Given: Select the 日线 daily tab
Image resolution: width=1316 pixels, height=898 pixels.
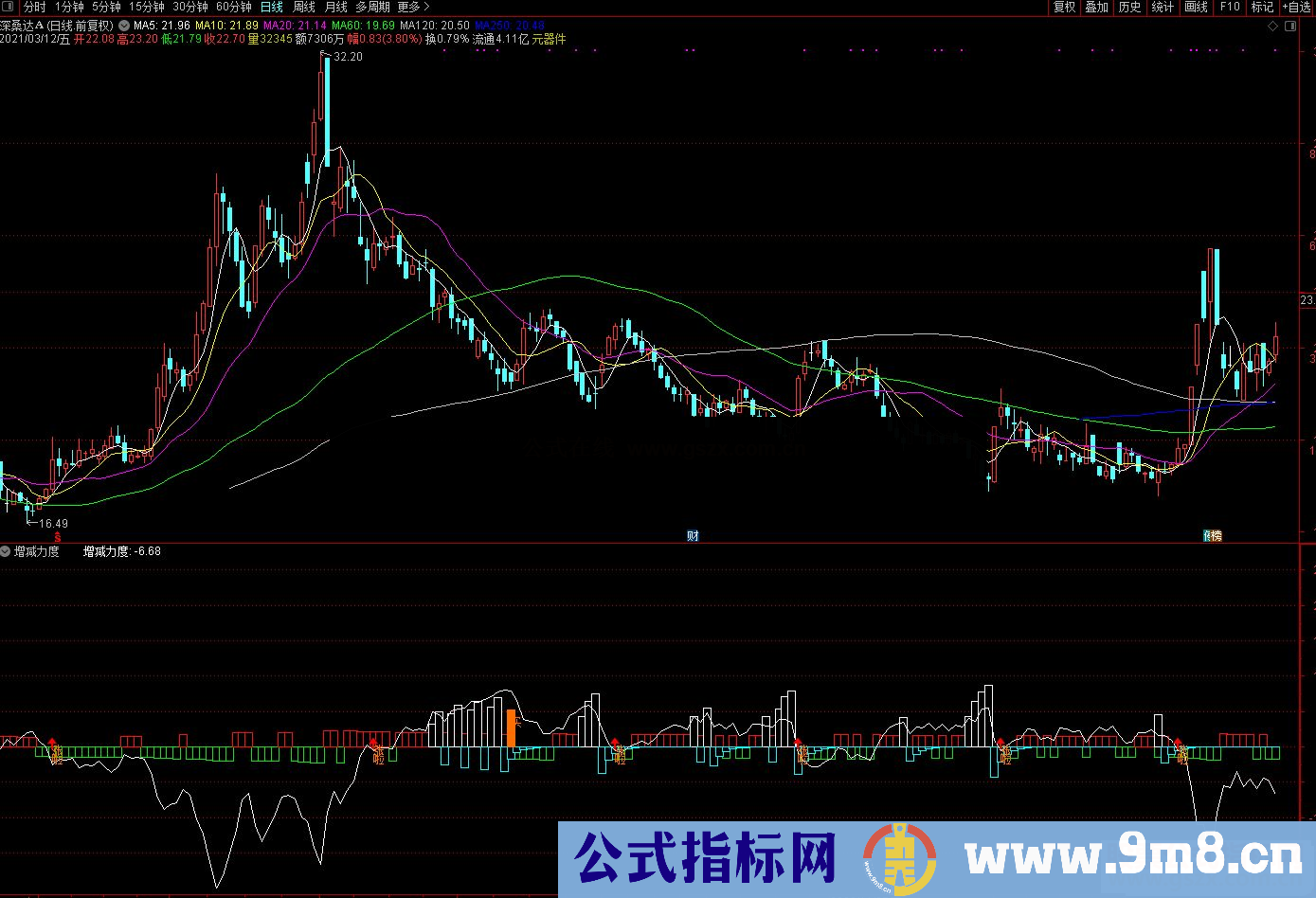Looking at the screenshot, I should [272, 7].
